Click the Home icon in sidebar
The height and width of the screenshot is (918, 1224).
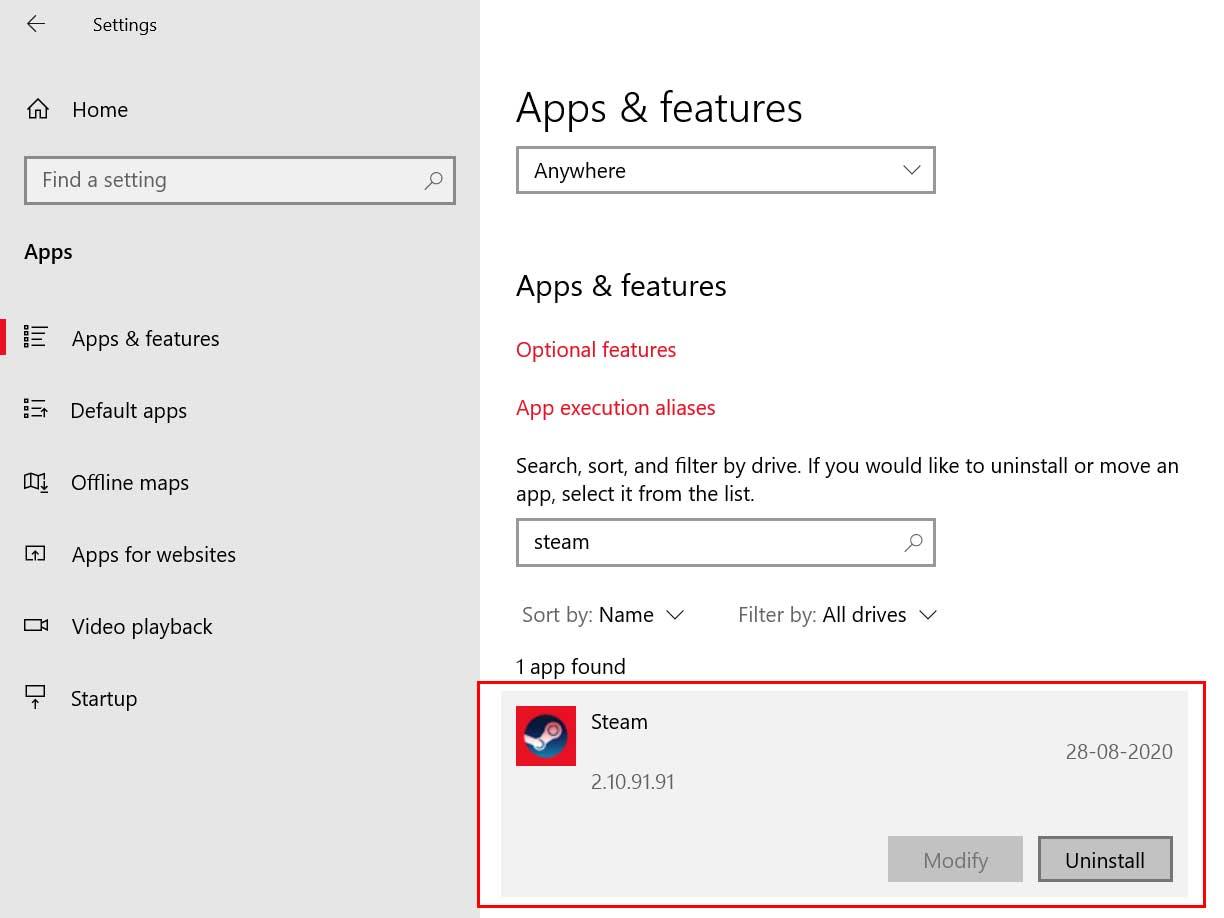[38, 110]
